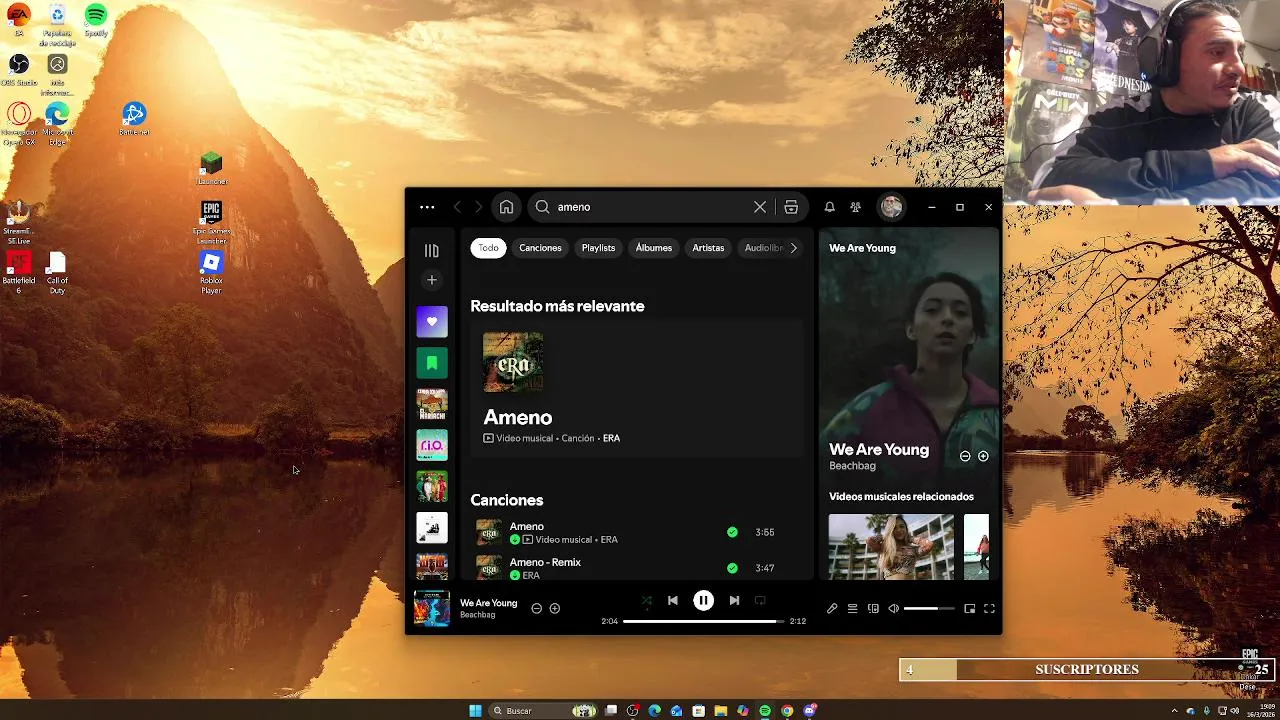Toggle shuffle playback

[x=646, y=601]
